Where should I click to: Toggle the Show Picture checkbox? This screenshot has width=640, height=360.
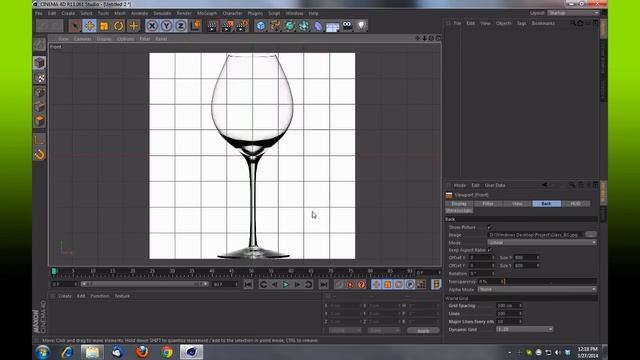point(489,227)
